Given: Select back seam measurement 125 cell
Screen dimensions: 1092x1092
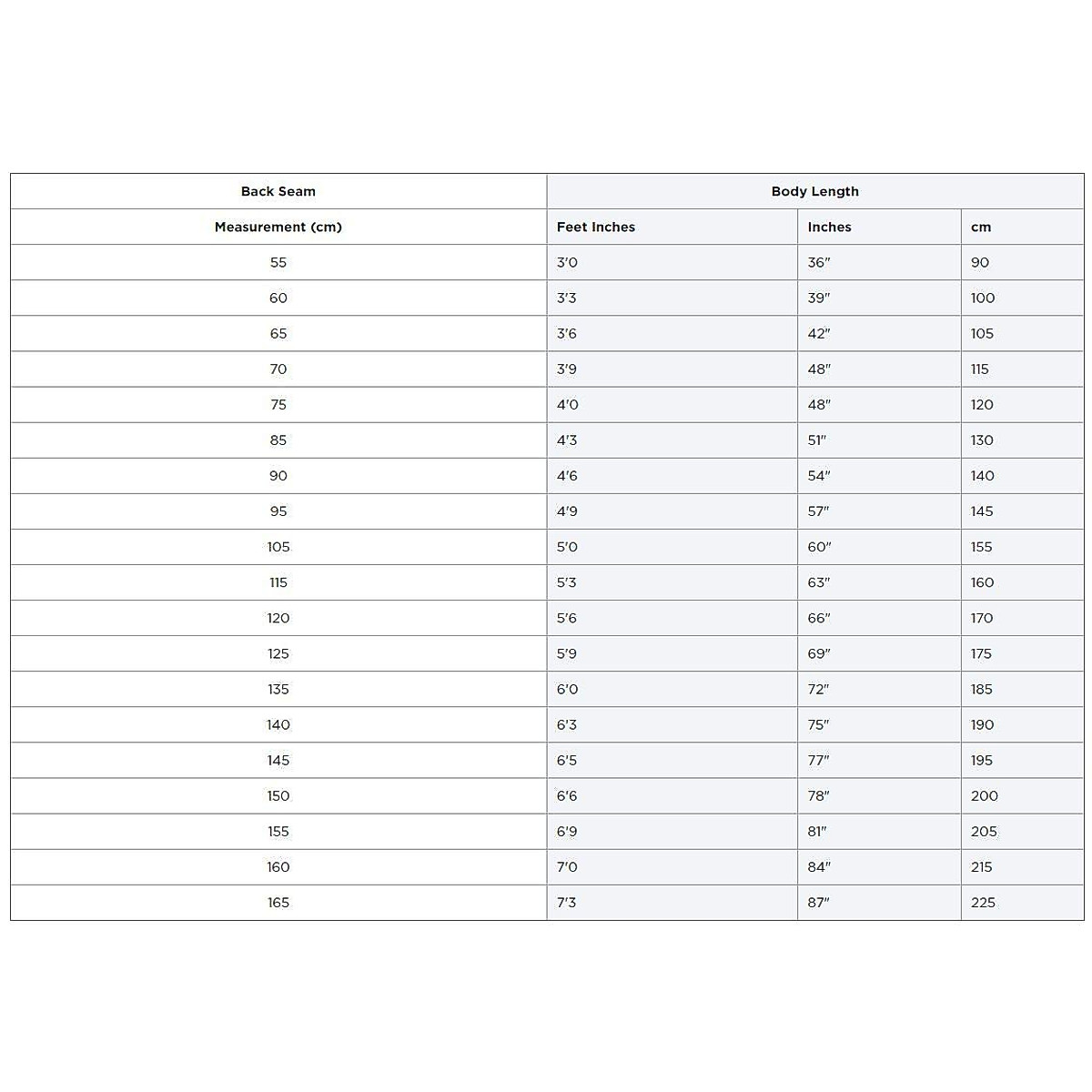Looking at the screenshot, I should click(278, 653).
